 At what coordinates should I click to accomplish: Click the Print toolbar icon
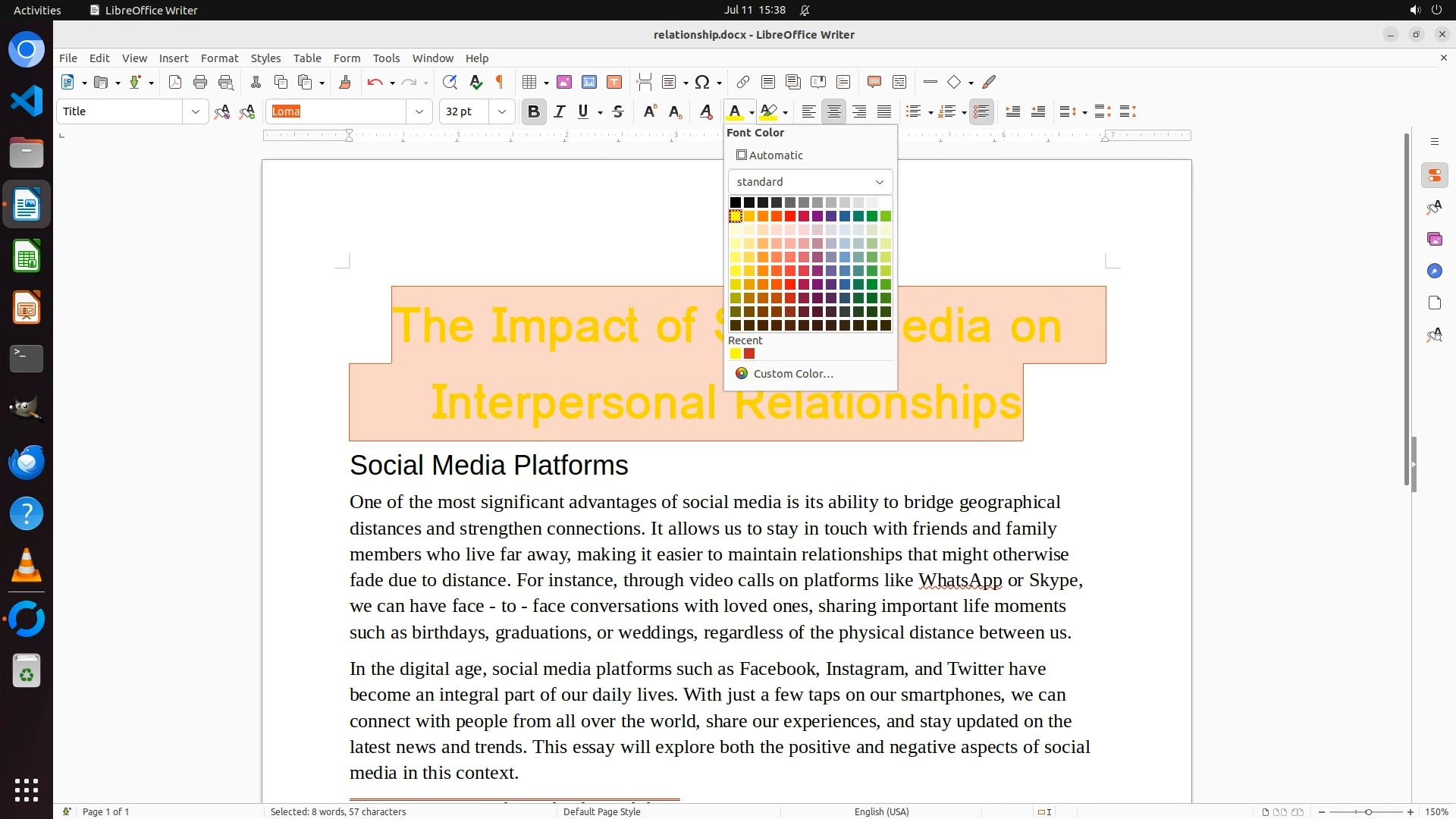200,82
